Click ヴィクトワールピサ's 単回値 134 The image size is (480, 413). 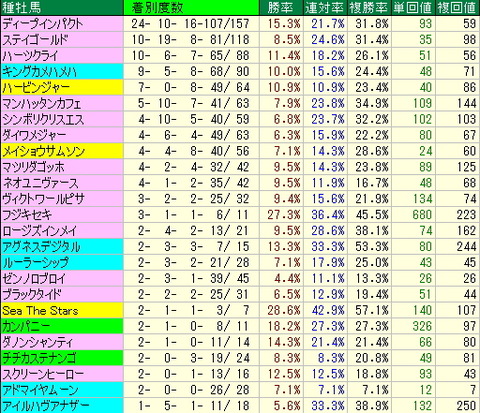tap(422, 199)
